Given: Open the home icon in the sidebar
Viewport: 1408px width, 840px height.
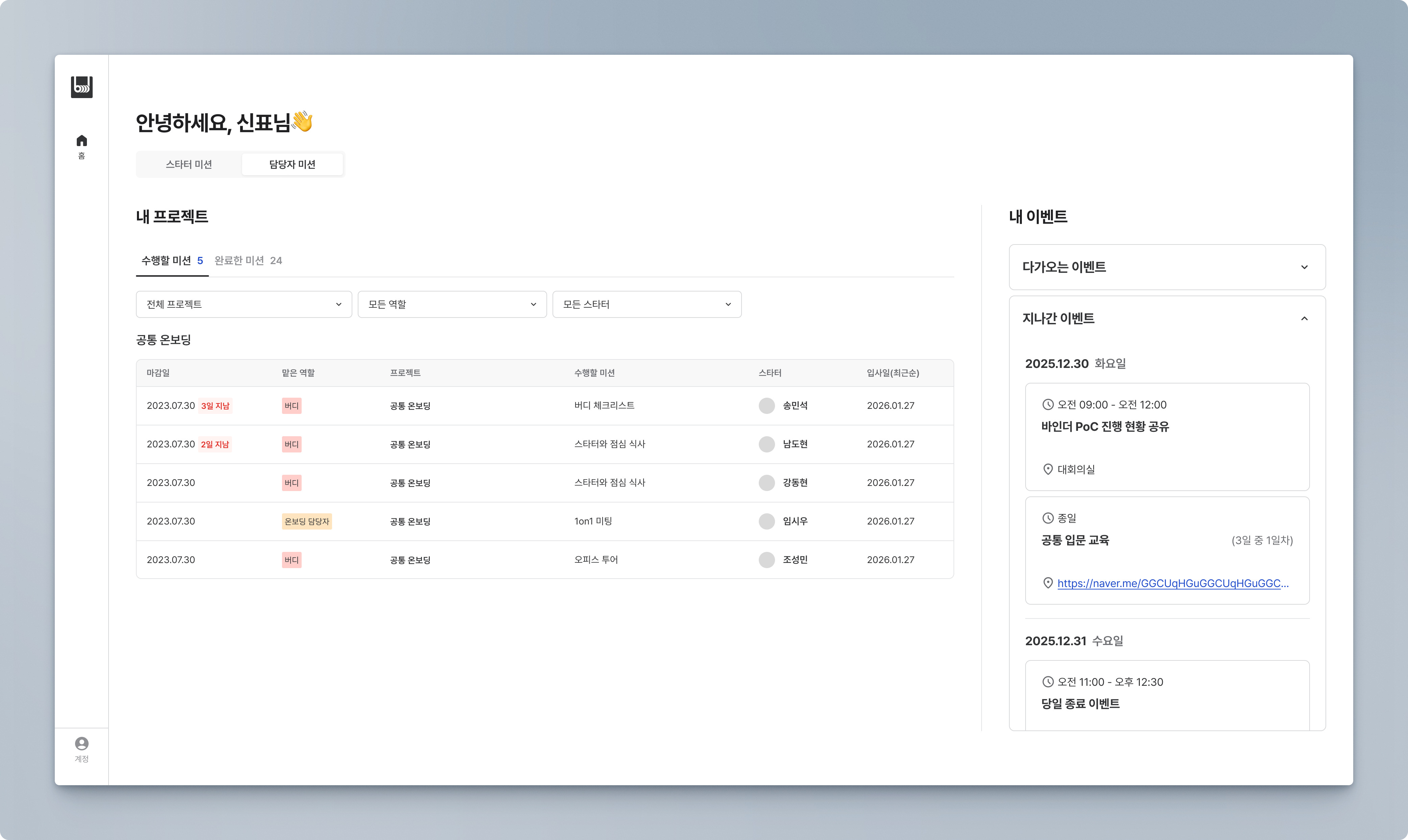Looking at the screenshot, I should point(81,141).
